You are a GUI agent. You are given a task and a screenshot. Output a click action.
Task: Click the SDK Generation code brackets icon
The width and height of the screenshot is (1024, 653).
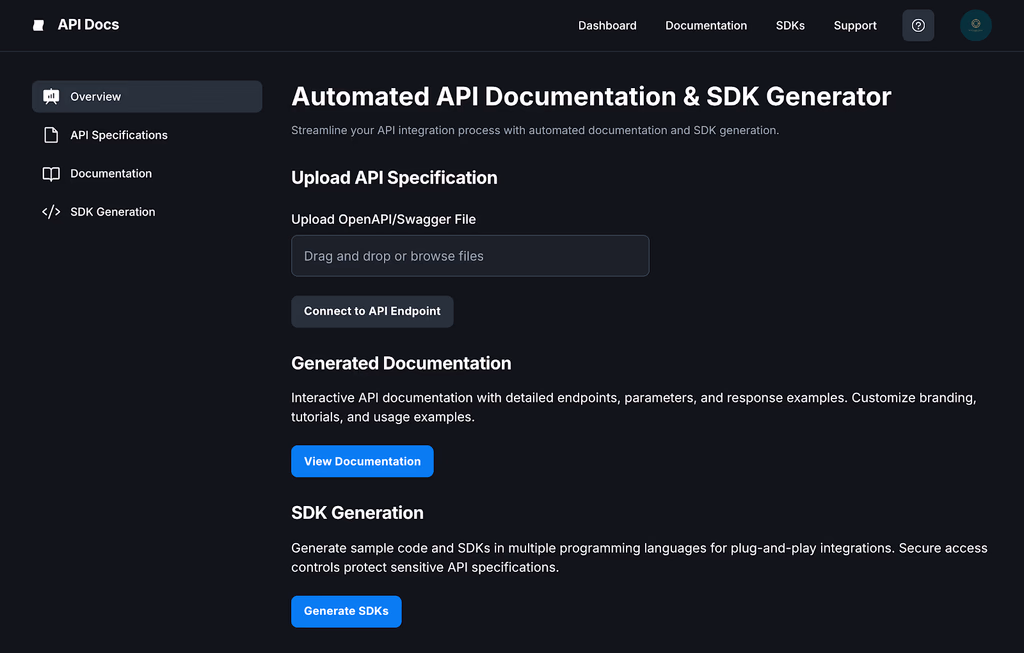(x=51, y=212)
